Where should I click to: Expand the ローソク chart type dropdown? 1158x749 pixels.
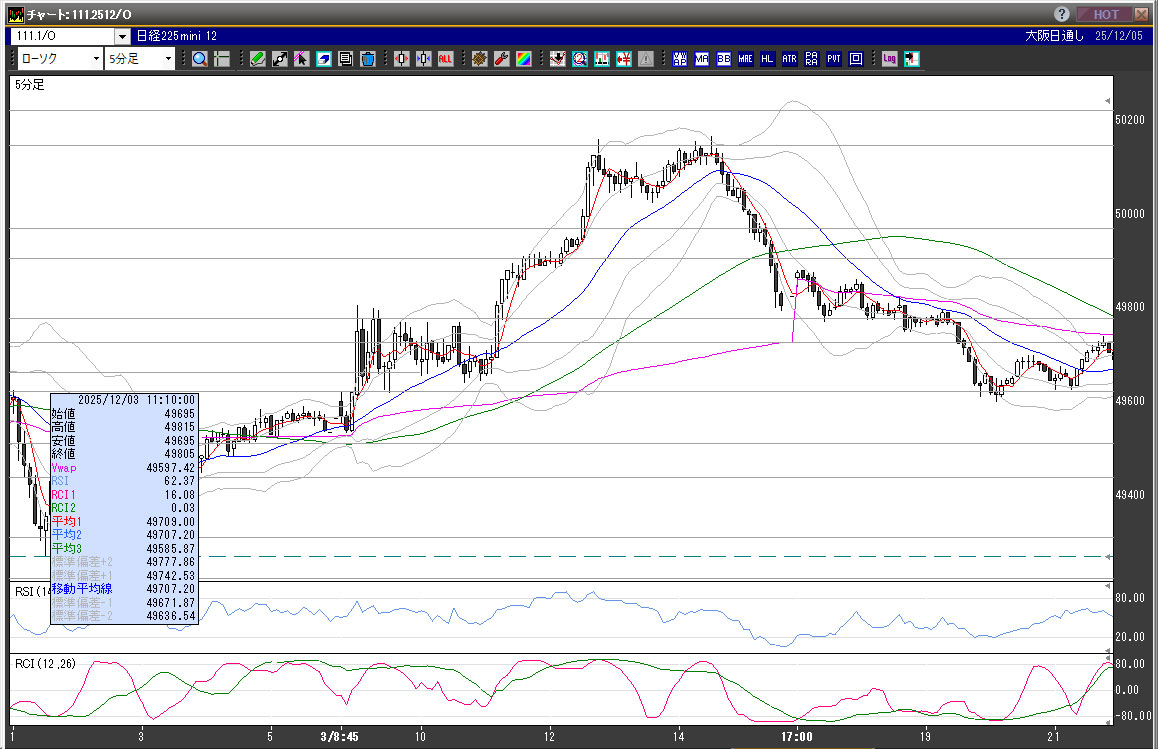(96, 59)
